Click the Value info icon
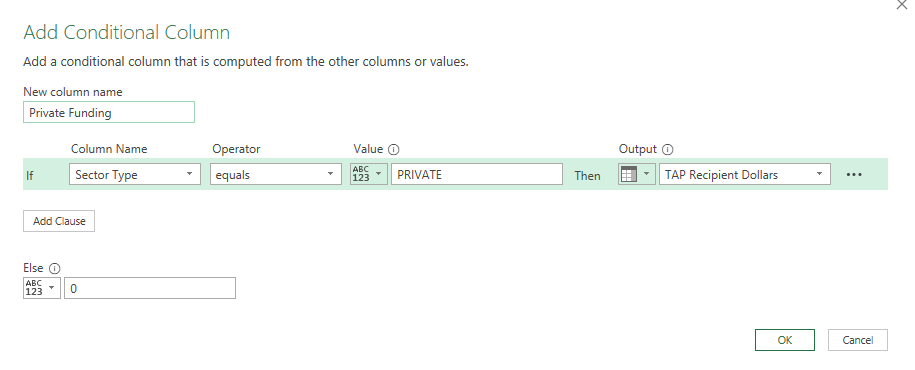915x370 pixels. (394, 149)
